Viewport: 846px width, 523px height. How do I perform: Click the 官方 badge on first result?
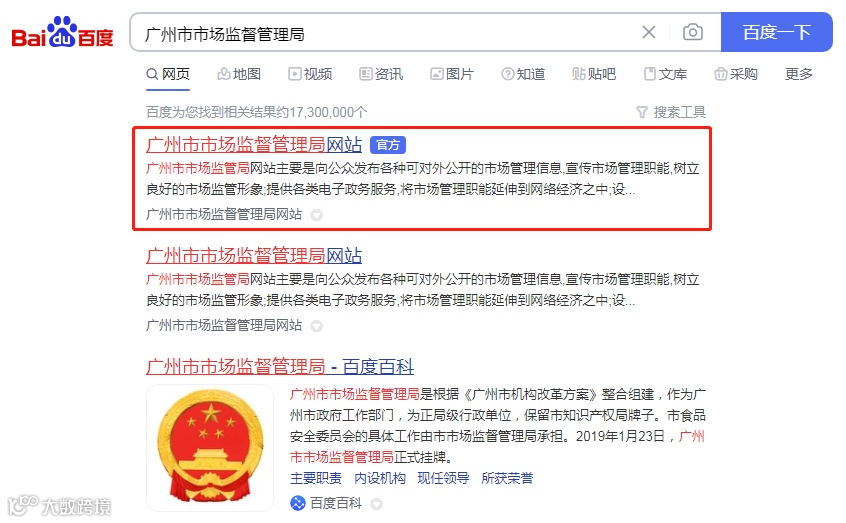(388, 145)
